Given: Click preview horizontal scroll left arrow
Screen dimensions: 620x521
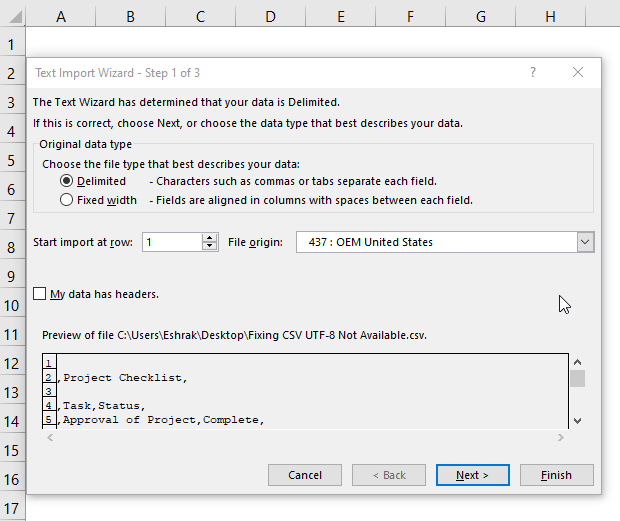Looking at the screenshot, I should (50, 437).
